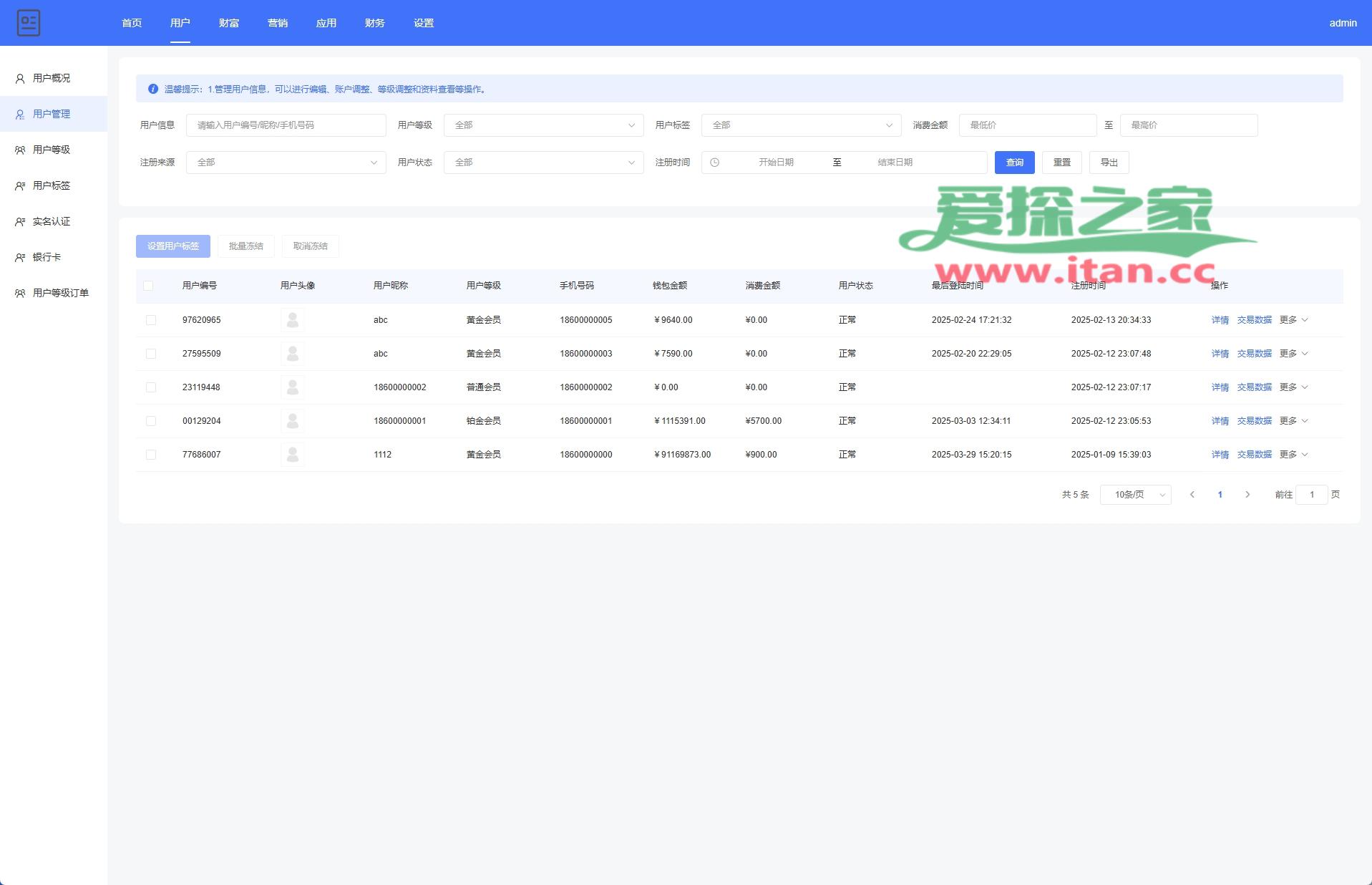Image resolution: width=1372 pixels, height=885 pixels.
Task: Open 用户等级订单 in the sidebar
Action: tap(61, 293)
